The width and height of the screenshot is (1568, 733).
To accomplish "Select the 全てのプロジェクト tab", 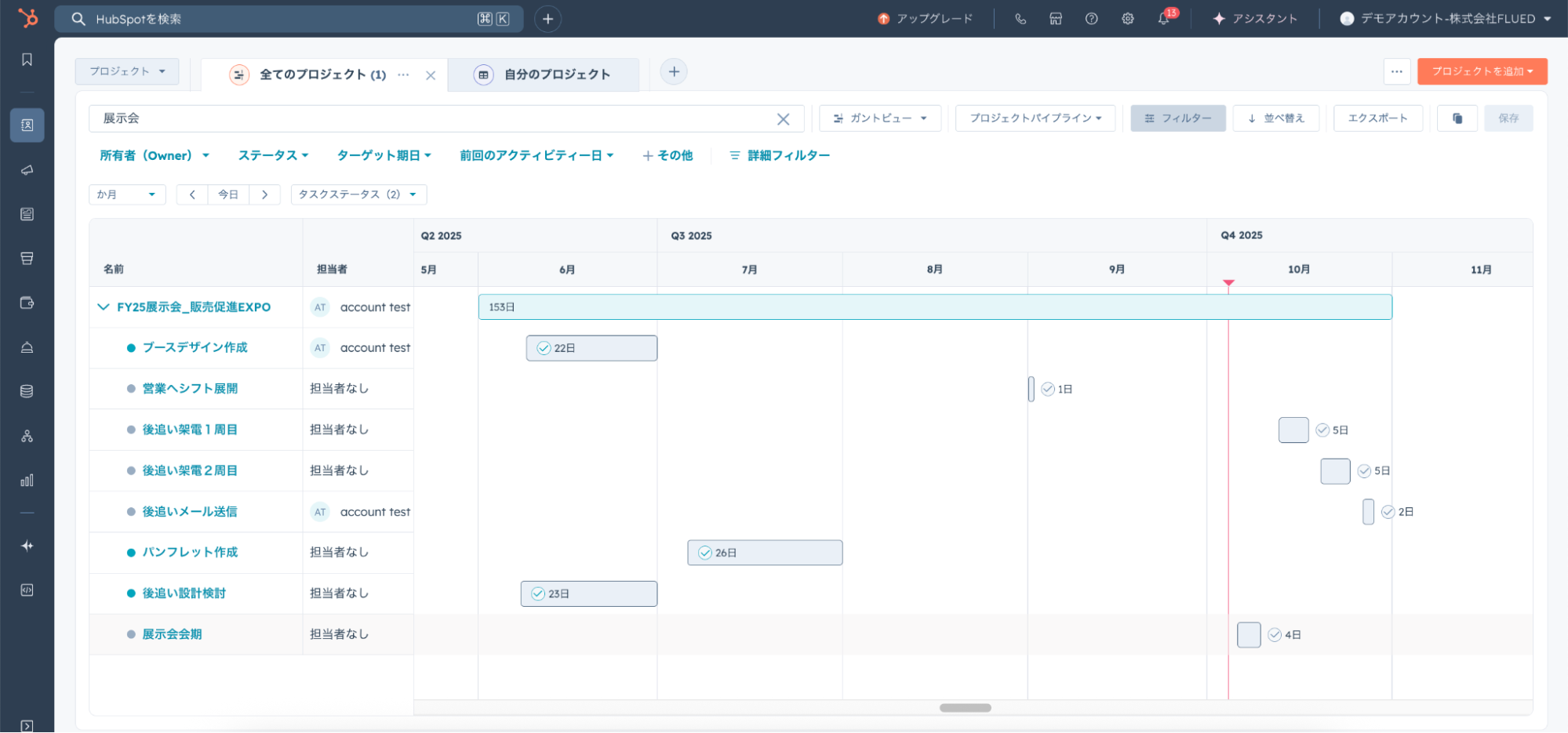I will pos(322,74).
